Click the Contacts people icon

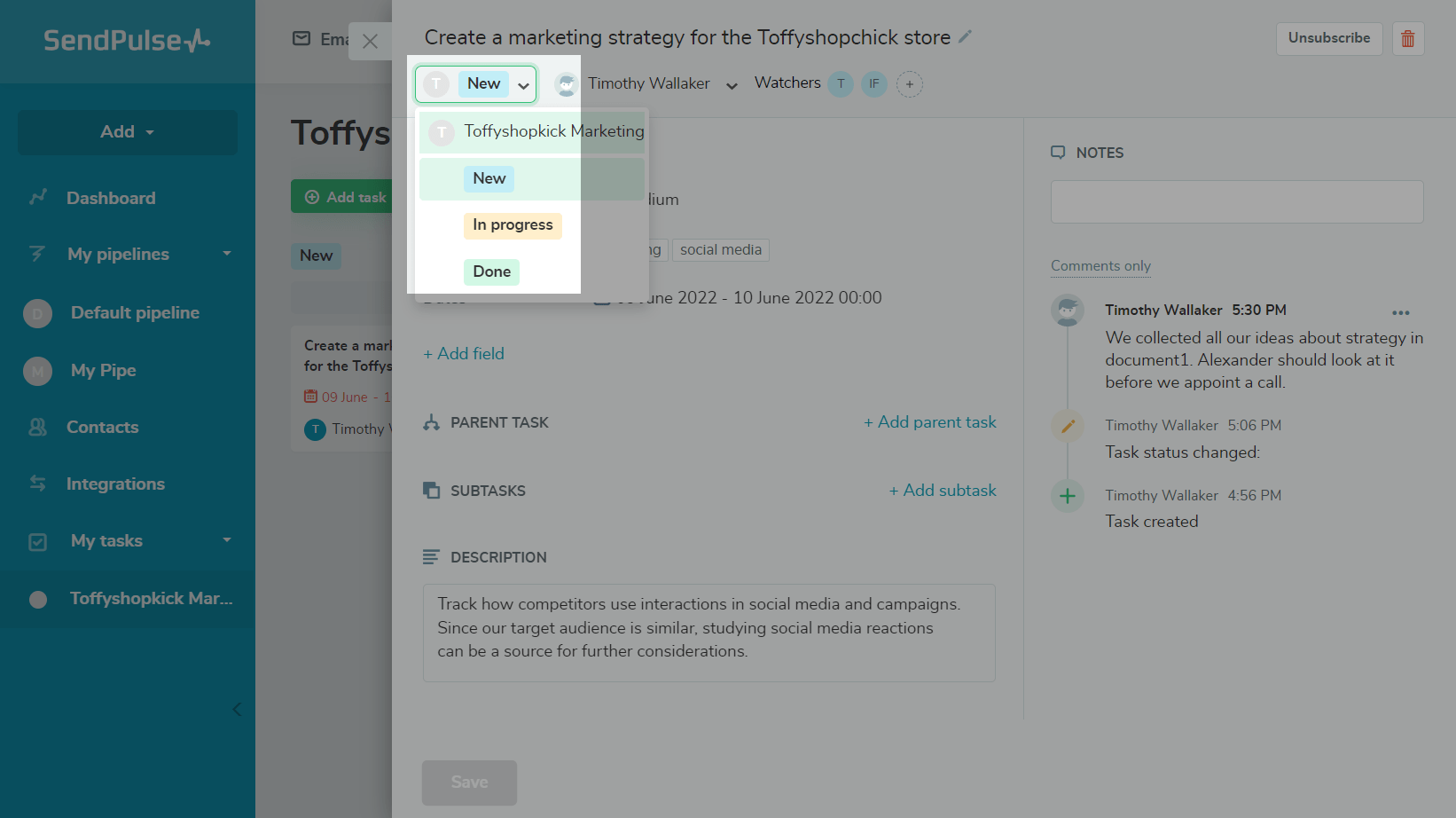point(37,427)
